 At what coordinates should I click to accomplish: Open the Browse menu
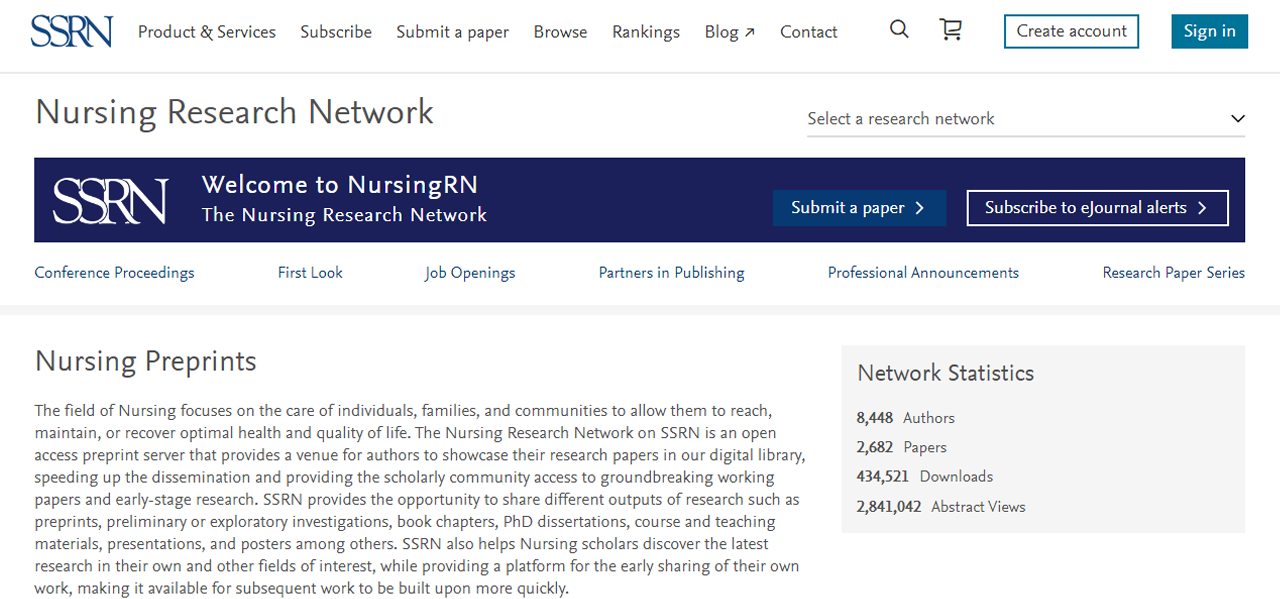click(560, 32)
